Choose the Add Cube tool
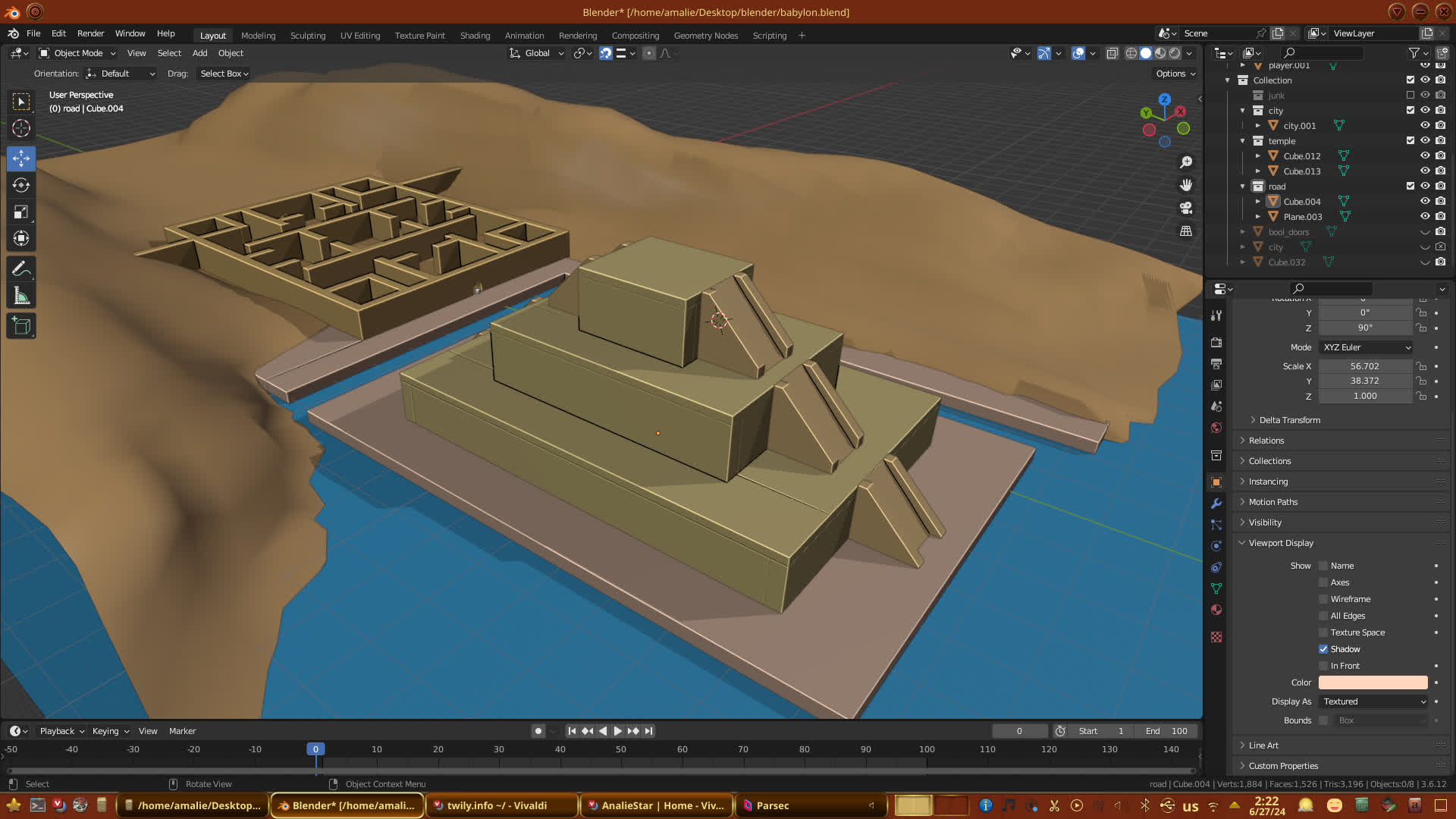This screenshot has height=819, width=1456. (x=21, y=326)
